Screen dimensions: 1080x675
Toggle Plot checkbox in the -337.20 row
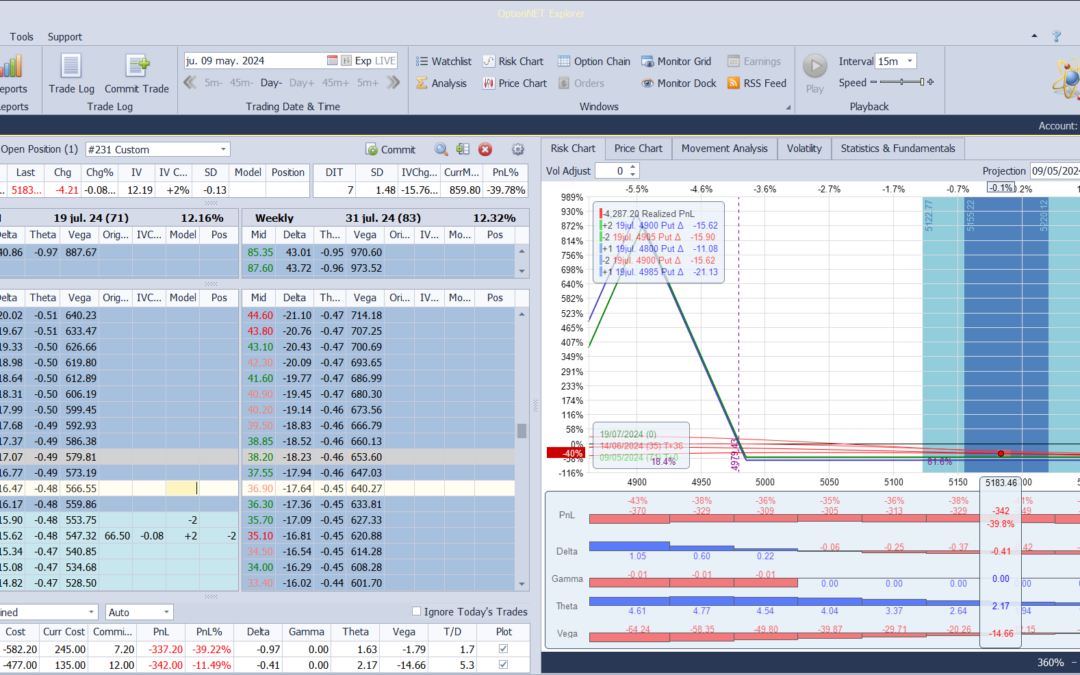pyautogui.click(x=503, y=649)
